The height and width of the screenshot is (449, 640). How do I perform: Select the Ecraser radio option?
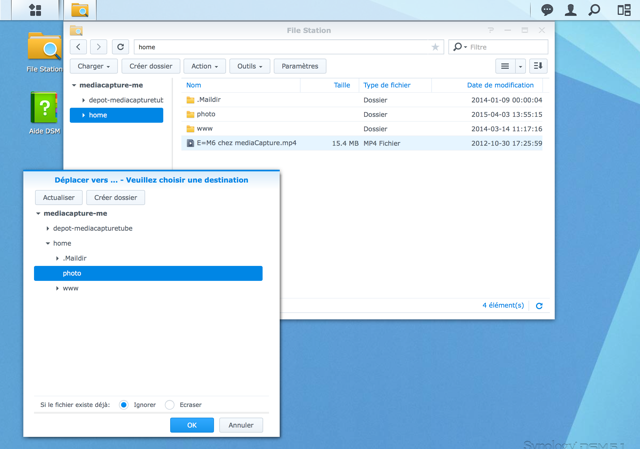click(170, 405)
